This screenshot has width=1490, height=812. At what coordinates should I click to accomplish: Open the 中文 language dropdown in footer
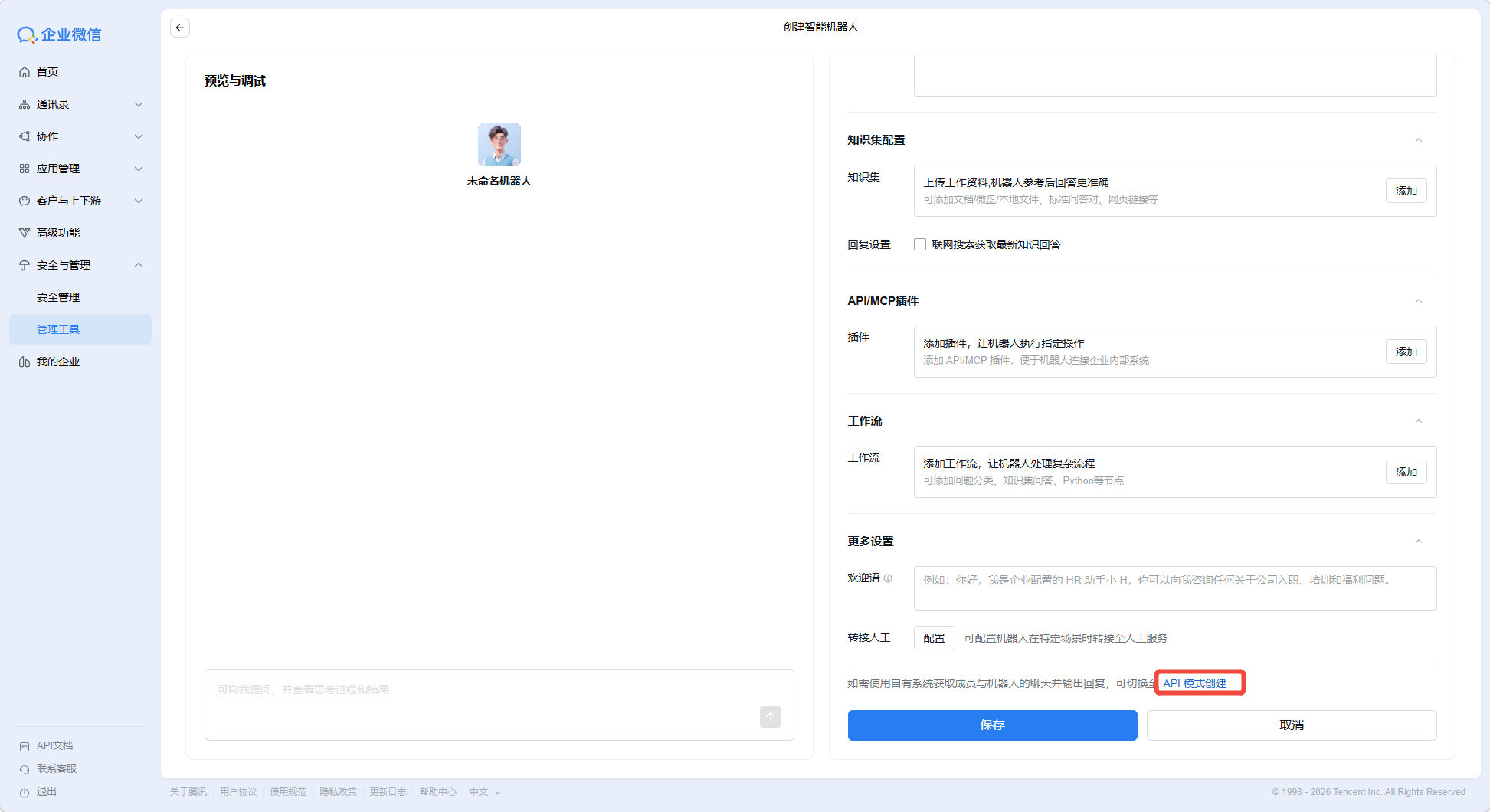[x=484, y=792]
